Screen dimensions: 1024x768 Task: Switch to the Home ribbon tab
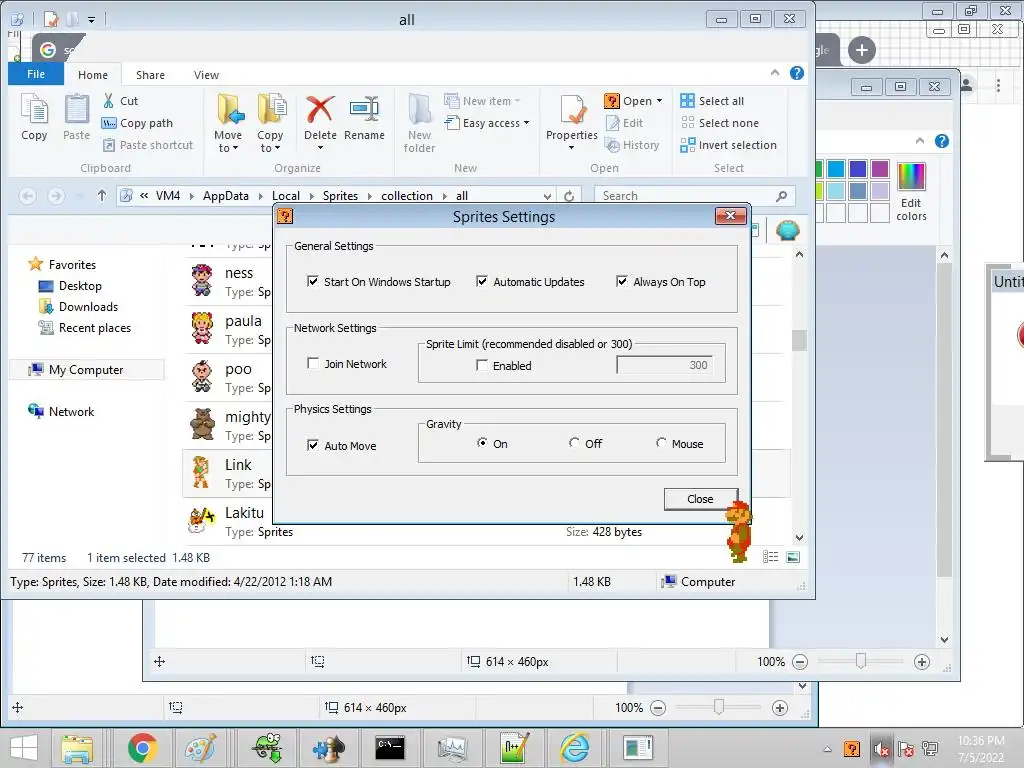click(93, 74)
